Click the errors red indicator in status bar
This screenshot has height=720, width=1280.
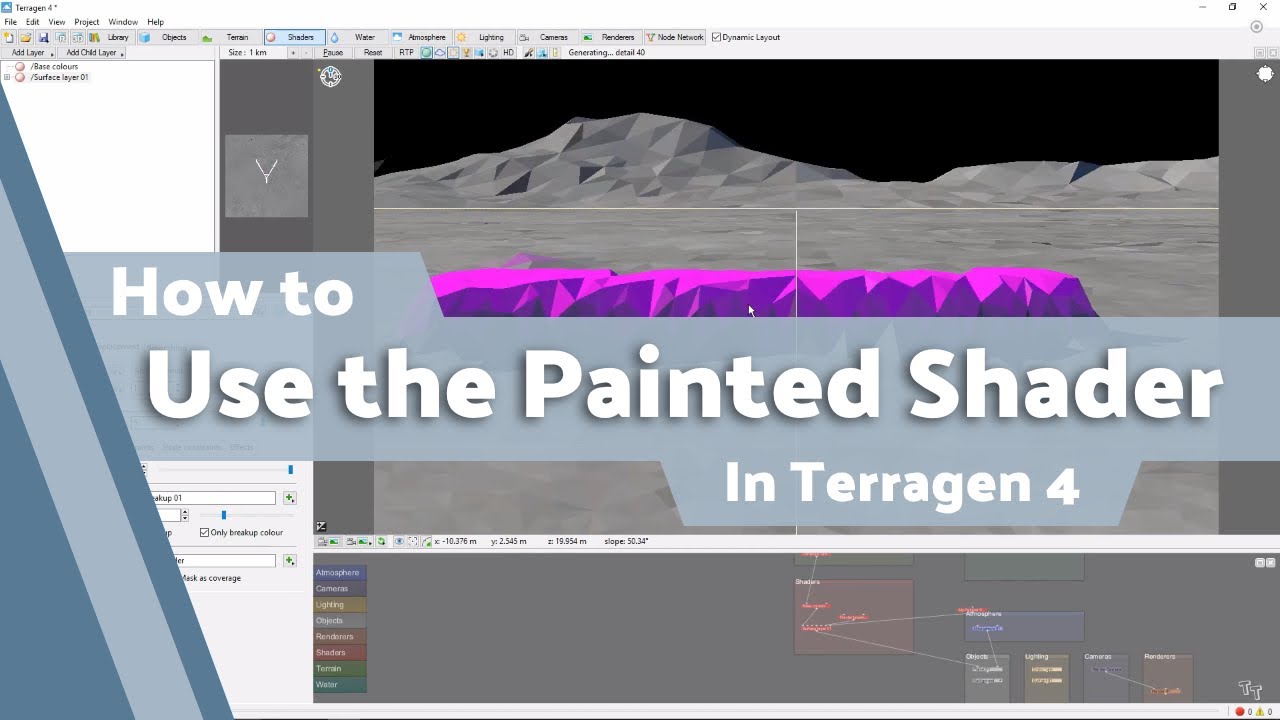(x=1240, y=712)
